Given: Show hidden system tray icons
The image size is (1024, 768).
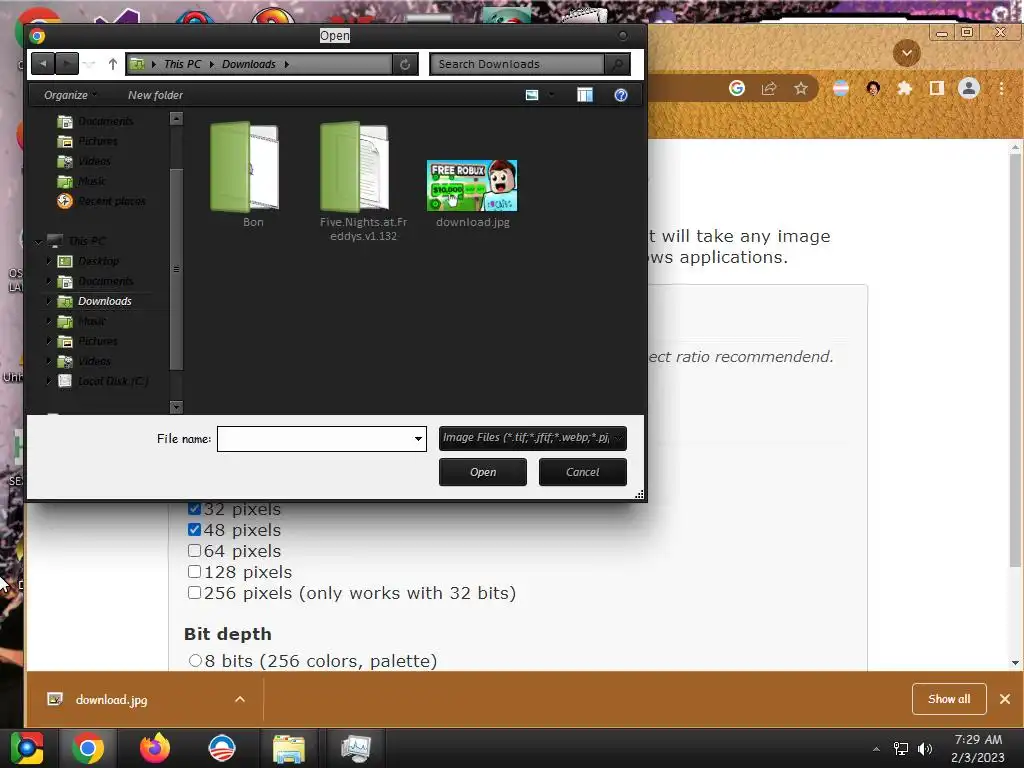Looking at the screenshot, I should tap(876, 749).
